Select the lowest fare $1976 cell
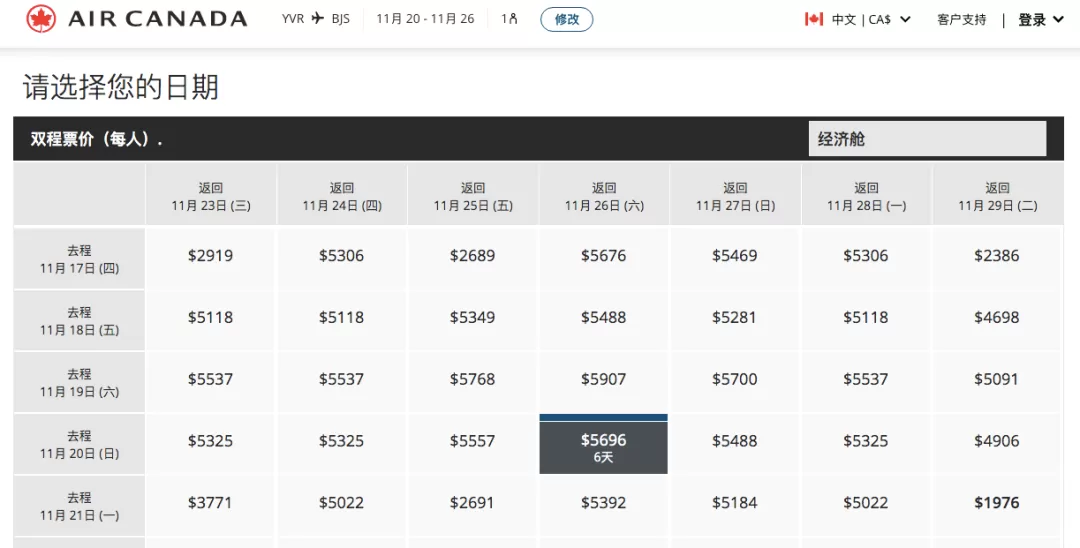1080x548 pixels. click(x=997, y=503)
